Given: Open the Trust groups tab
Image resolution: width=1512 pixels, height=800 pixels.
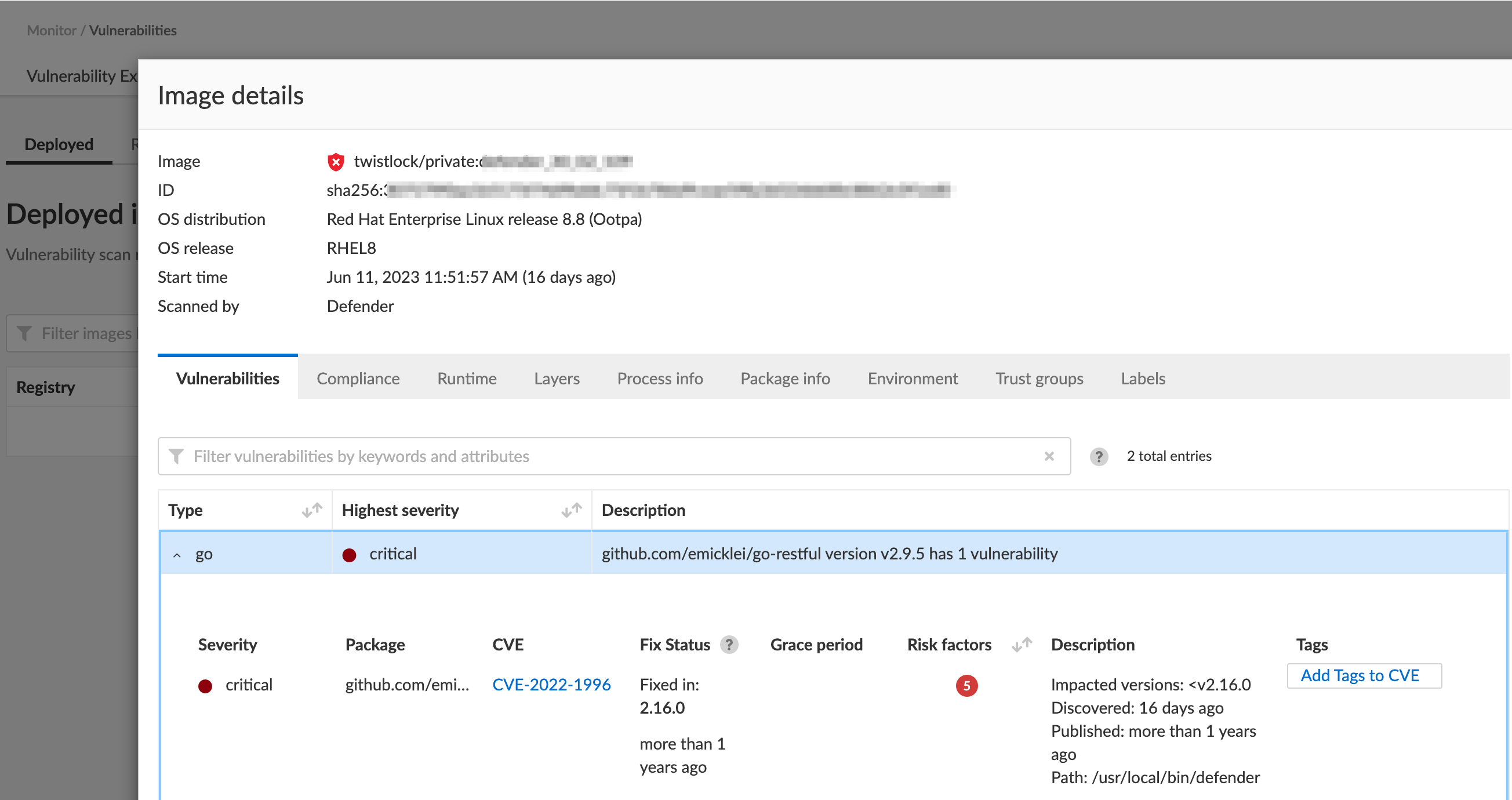Looking at the screenshot, I should (1039, 379).
